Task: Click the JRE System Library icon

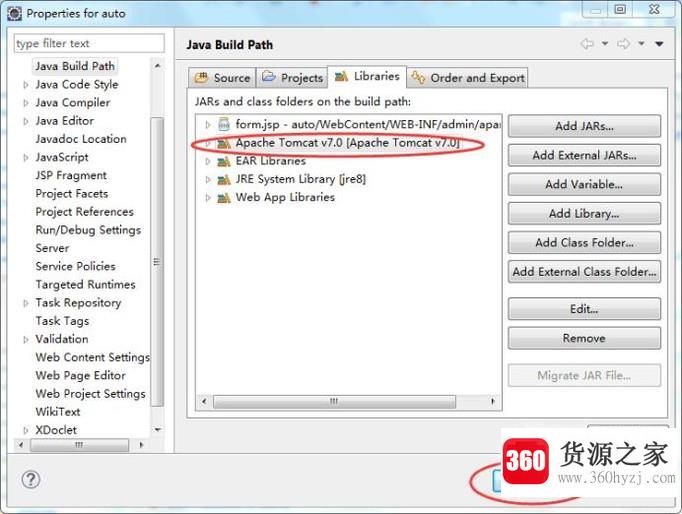Action: coord(224,179)
